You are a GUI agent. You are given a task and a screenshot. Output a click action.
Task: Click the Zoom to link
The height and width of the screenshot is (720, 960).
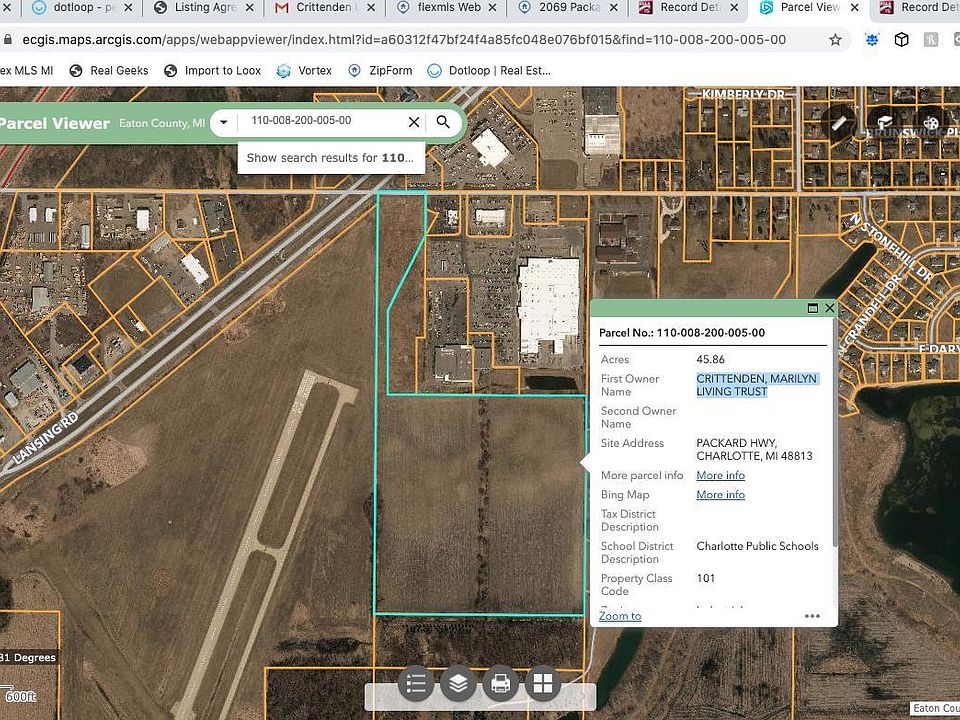coord(620,616)
